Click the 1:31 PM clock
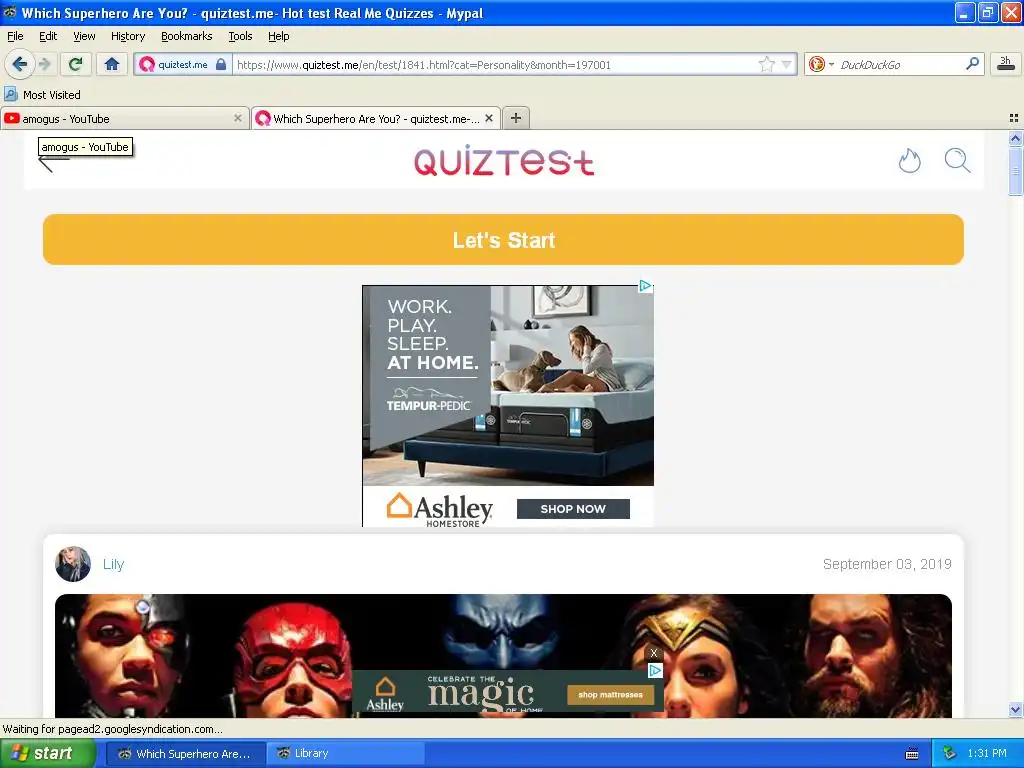The height and width of the screenshot is (768, 1024). pyautogui.click(x=987, y=754)
